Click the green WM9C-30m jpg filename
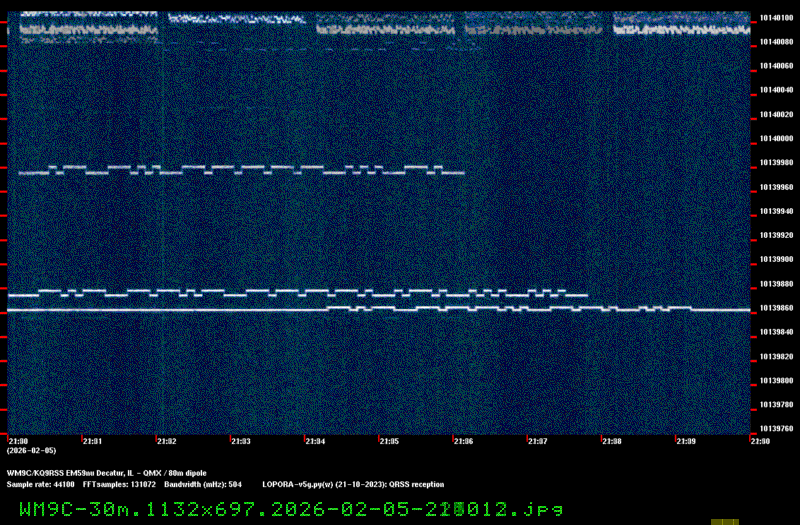The image size is (800, 525). (291, 509)
